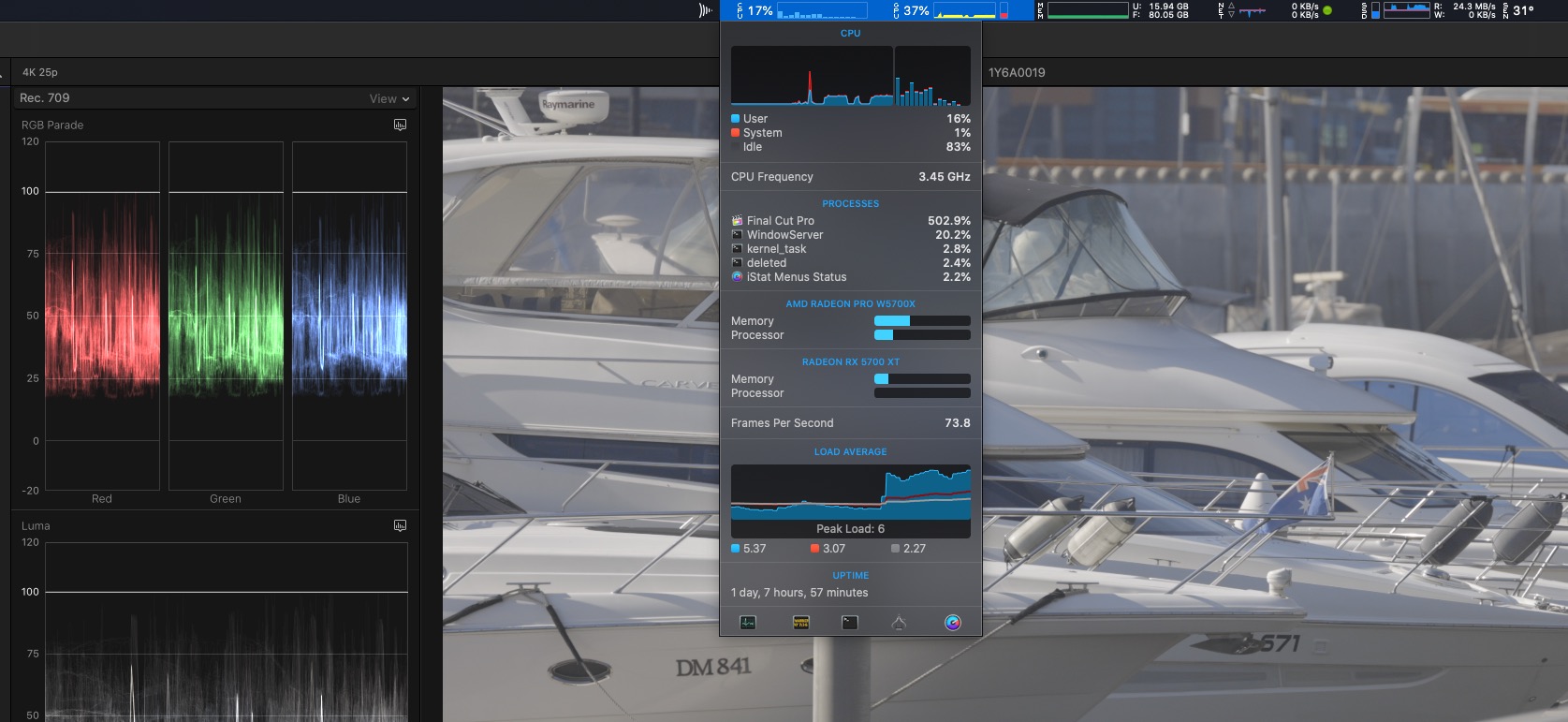Open Activity Monitor from iStat footer
1568x722 pixels.
(748, 623)
